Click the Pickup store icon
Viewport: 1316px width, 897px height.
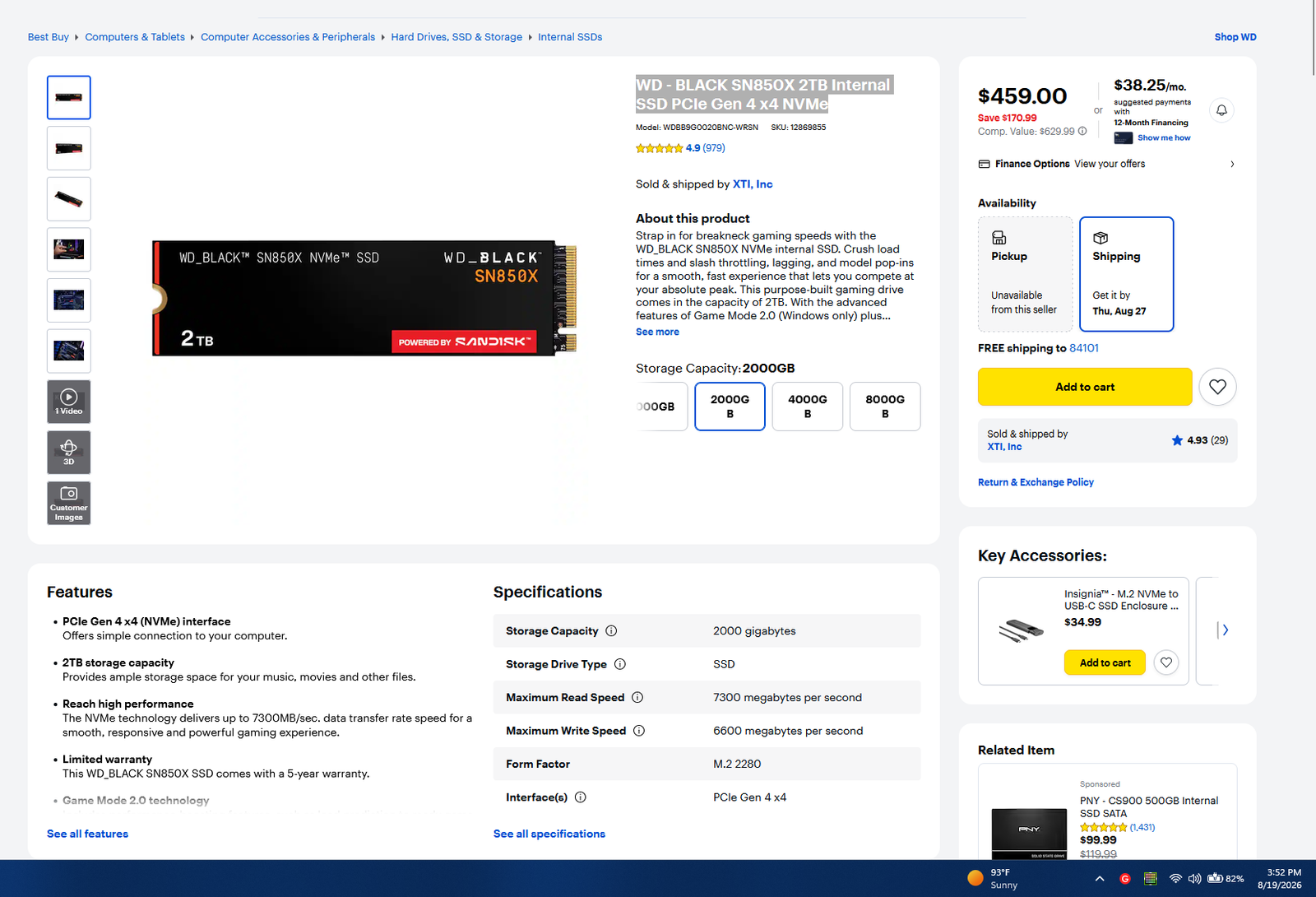999,238
